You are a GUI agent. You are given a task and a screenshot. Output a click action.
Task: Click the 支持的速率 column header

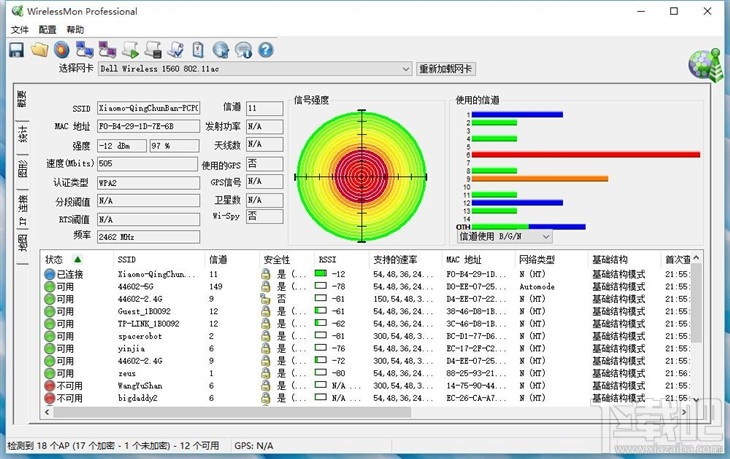pyautogui.click(x=406, y=259)
